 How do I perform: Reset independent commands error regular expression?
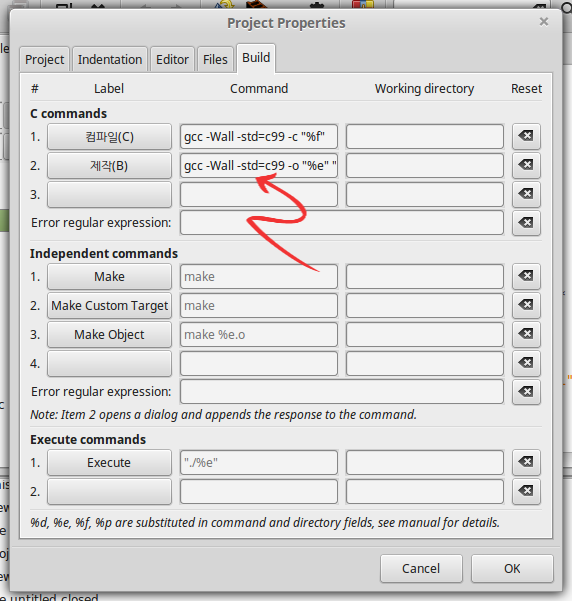[x=526, y=392]
